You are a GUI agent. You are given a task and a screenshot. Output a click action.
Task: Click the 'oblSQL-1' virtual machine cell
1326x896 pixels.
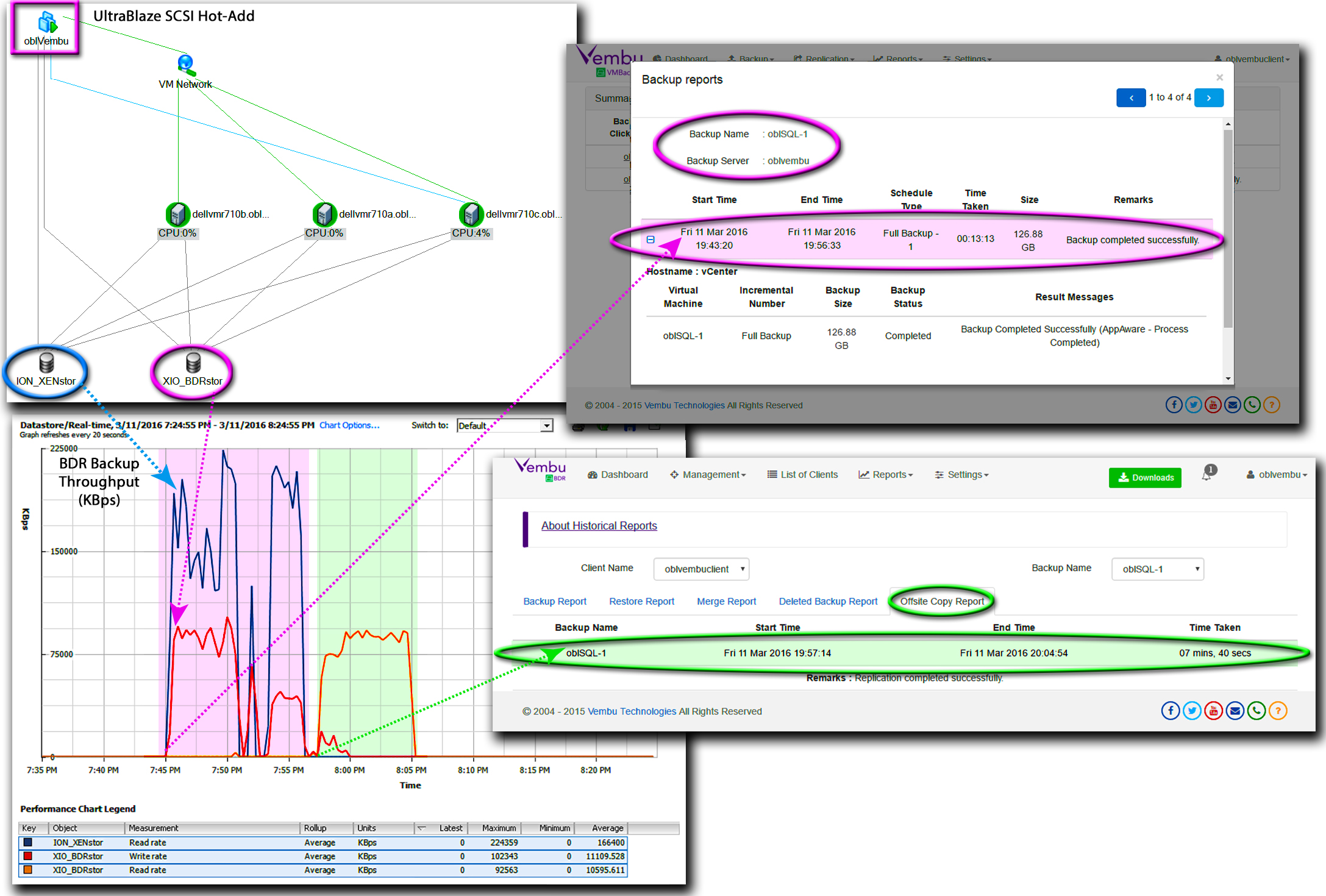coord(683,336)
